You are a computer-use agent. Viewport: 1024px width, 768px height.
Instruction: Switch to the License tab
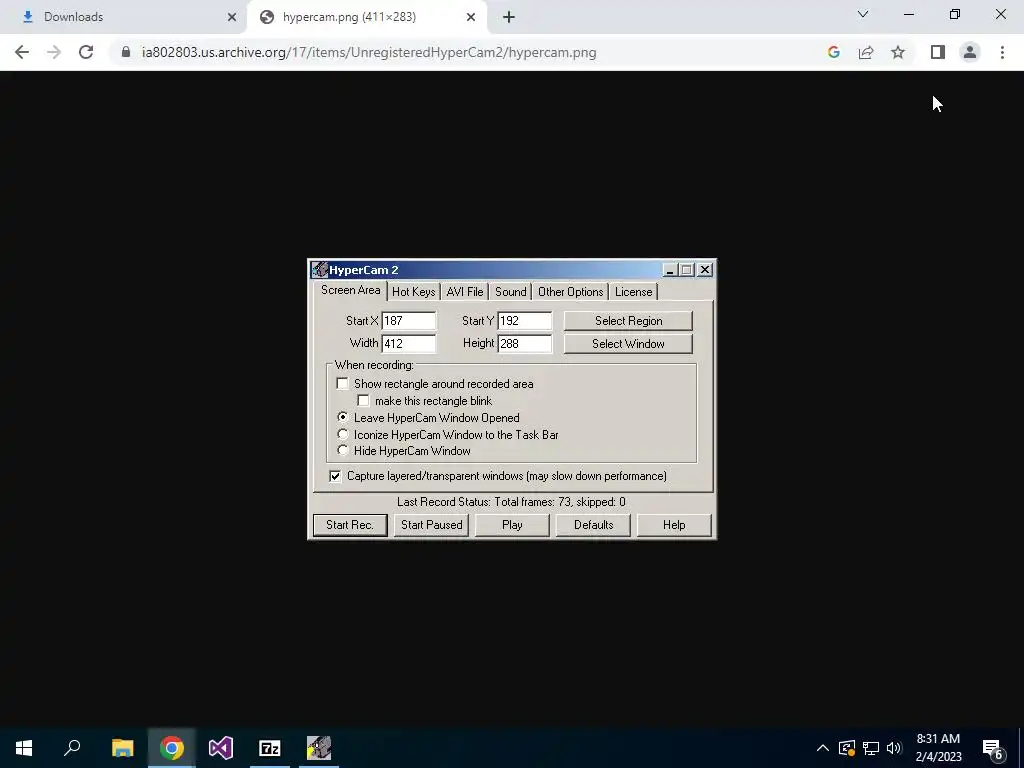click(633, 292)
